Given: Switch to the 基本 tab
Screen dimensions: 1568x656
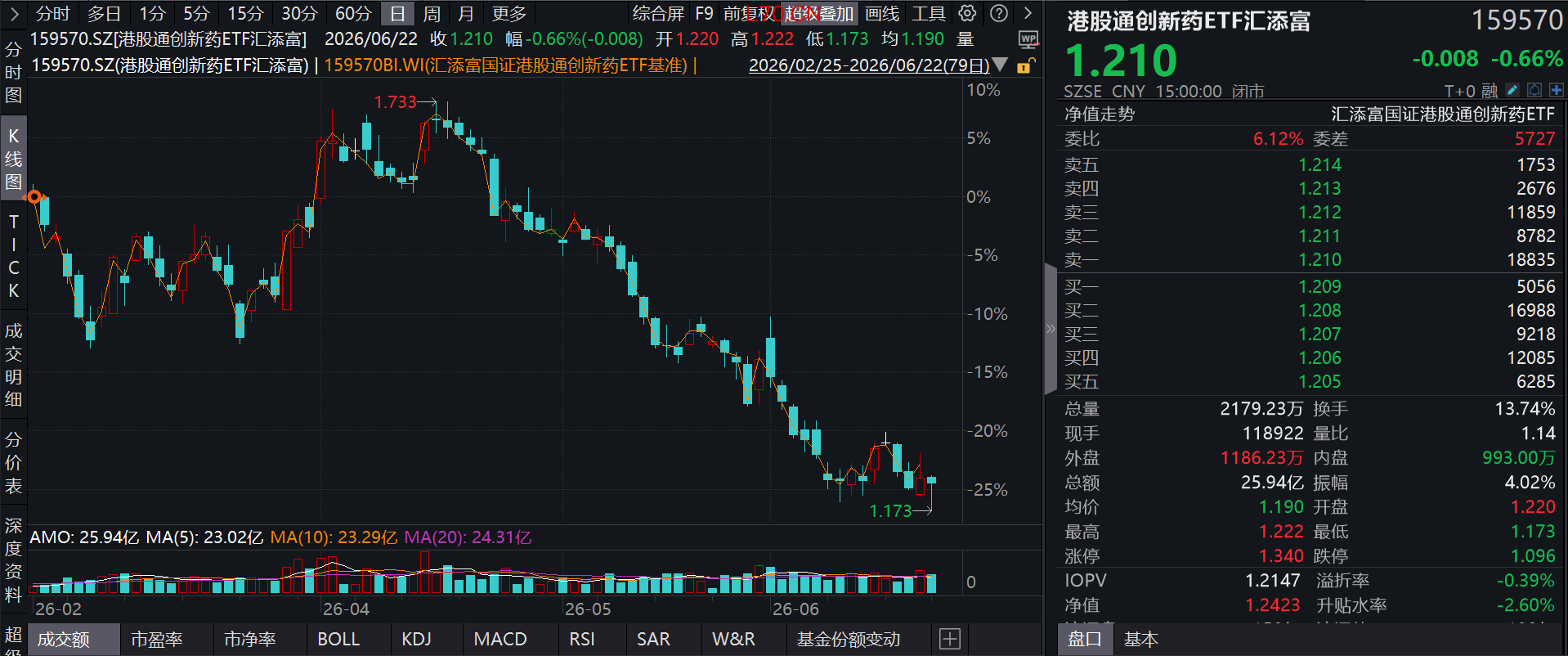Looking at the screenshot, I should (x=1140, y=639).
